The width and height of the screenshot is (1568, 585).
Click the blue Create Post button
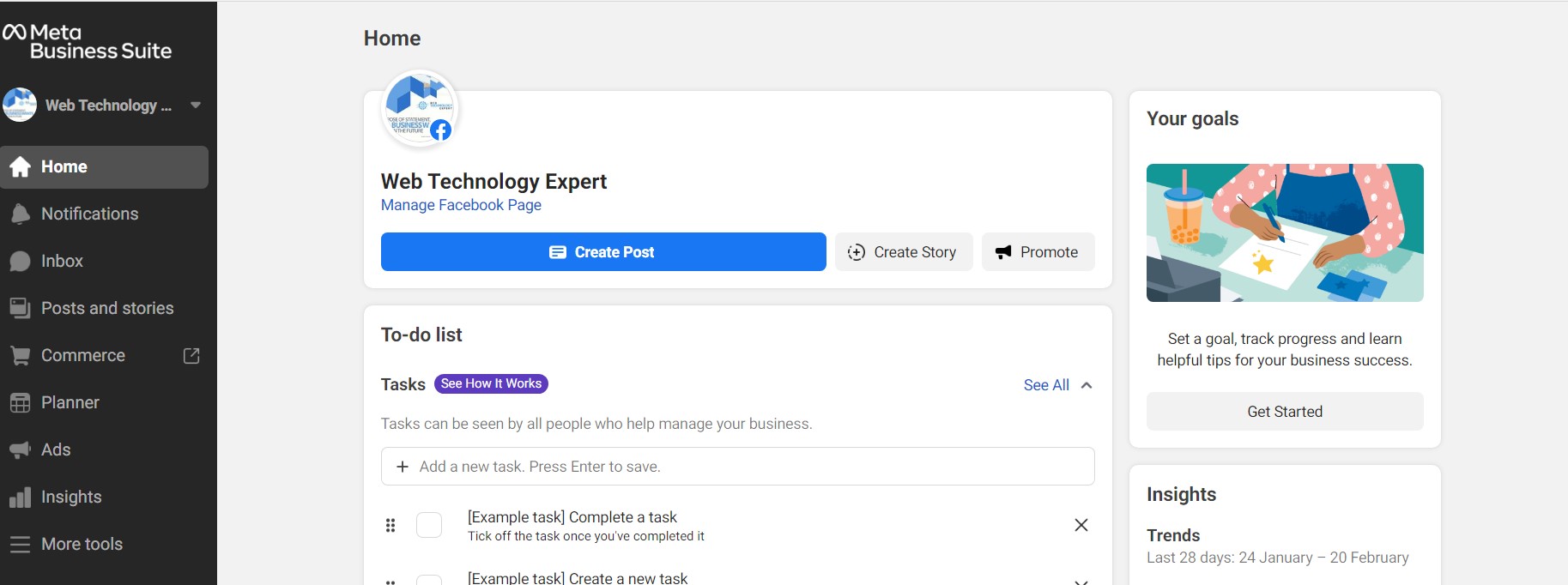(603, 251)
